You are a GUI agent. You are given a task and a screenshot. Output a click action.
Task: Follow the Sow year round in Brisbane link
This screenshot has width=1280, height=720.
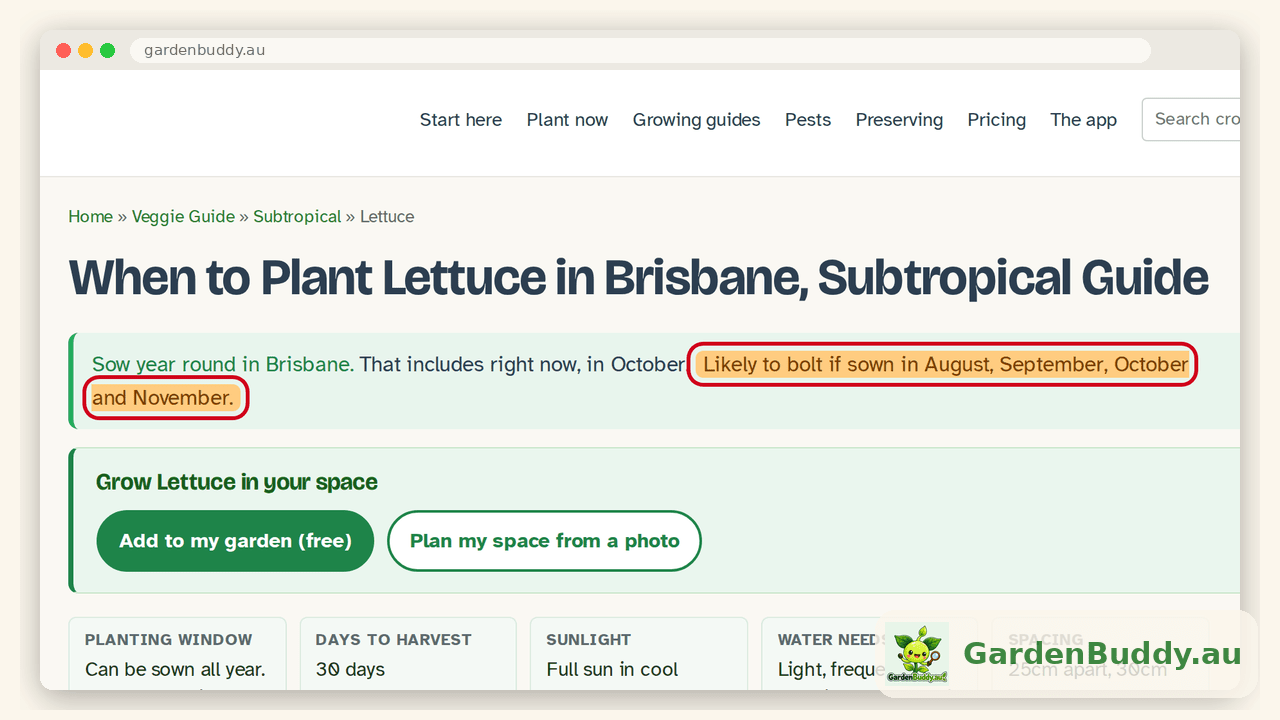[x=223, y=364]
